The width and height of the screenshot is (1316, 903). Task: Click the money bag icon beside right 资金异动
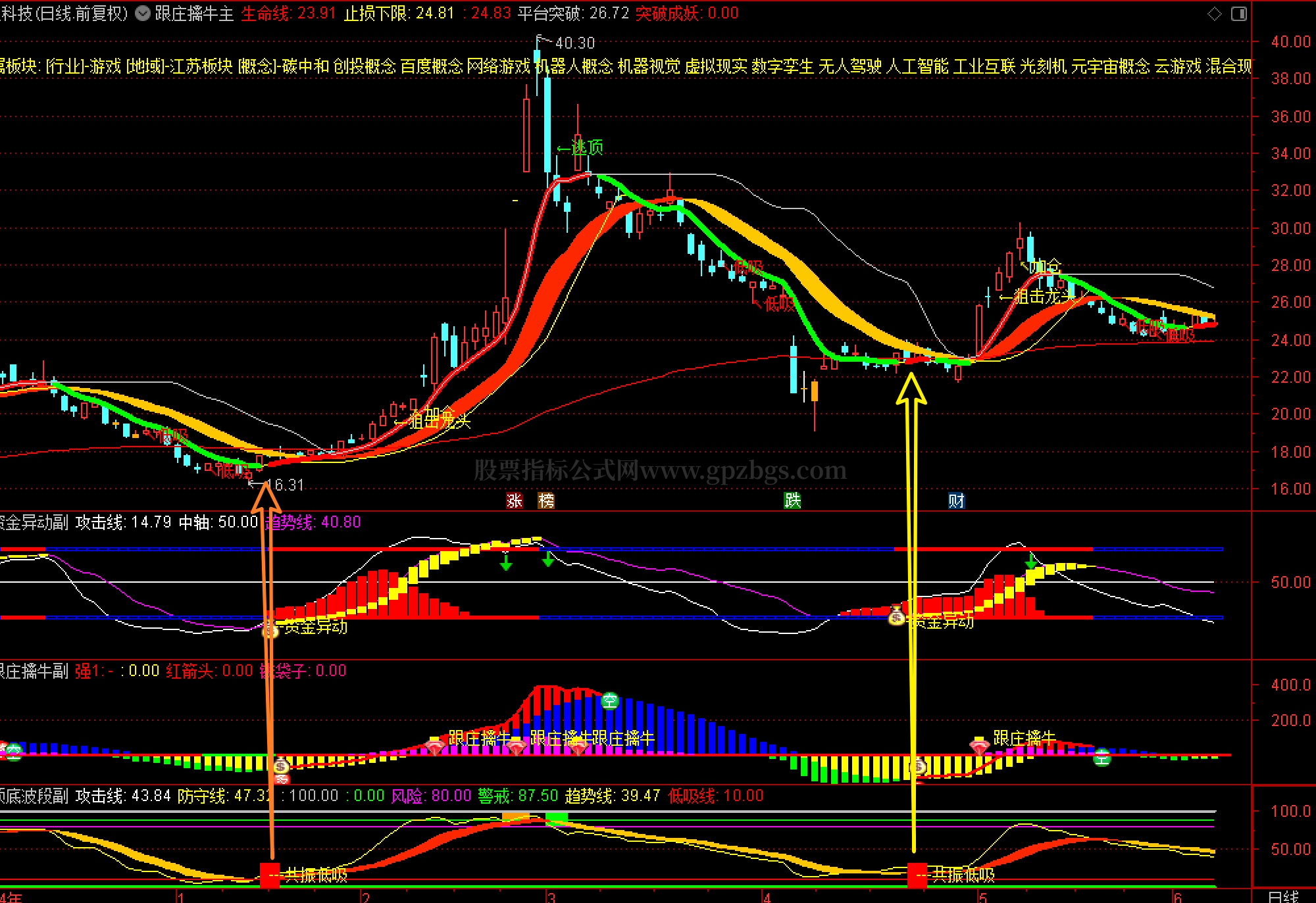tap(896, 616)
